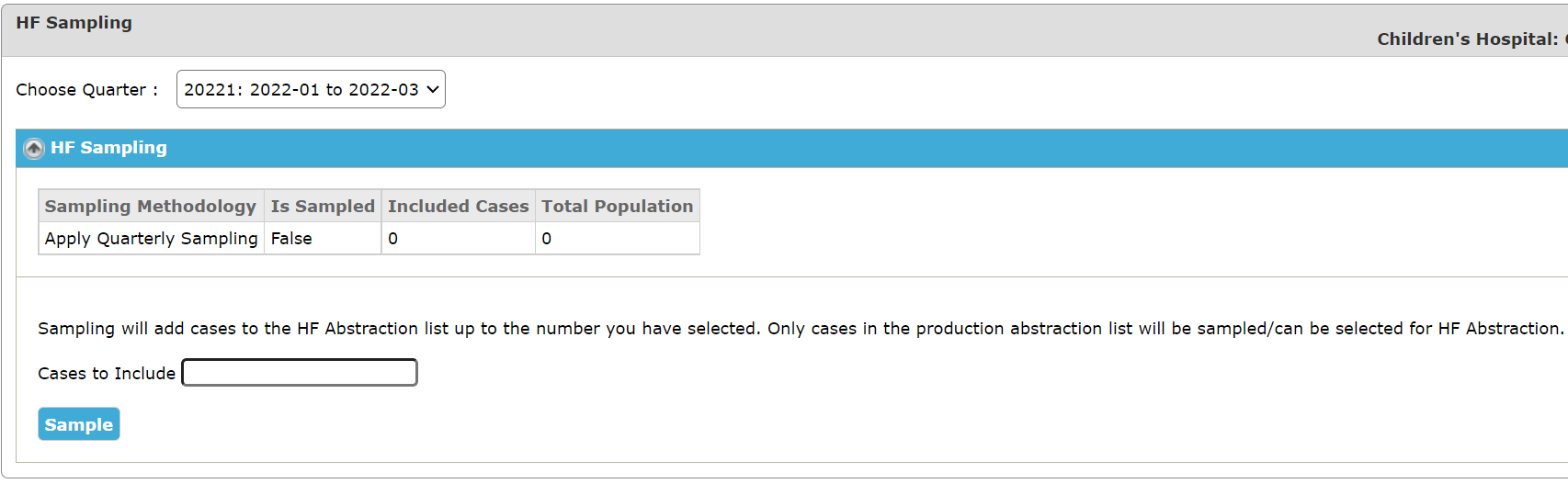
Task: Click the HF Sampling text in blue bar
Action: click(108, 148)
